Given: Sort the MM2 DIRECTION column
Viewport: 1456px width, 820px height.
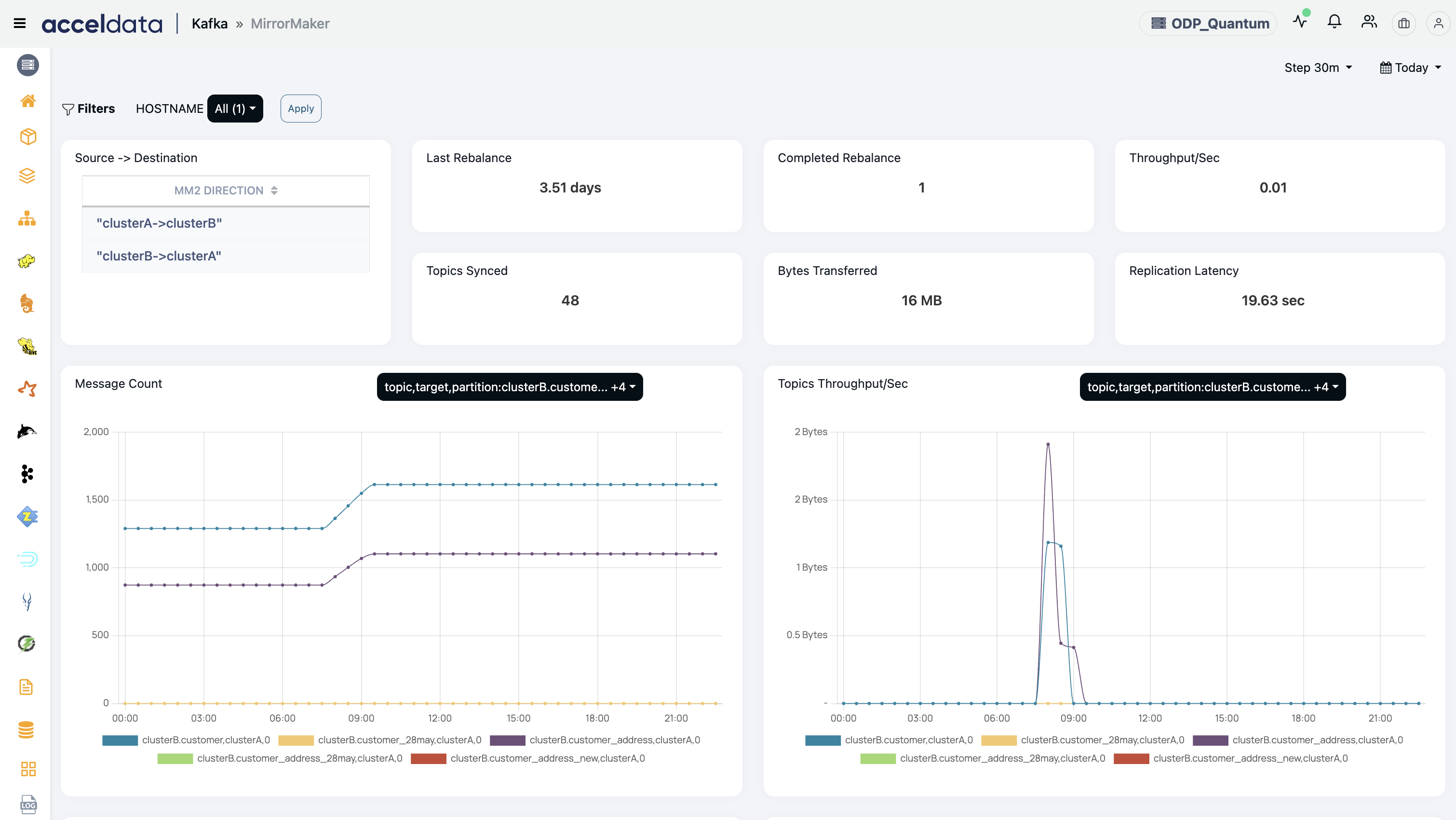Looking at the screenshot, I should click(226, 191).
